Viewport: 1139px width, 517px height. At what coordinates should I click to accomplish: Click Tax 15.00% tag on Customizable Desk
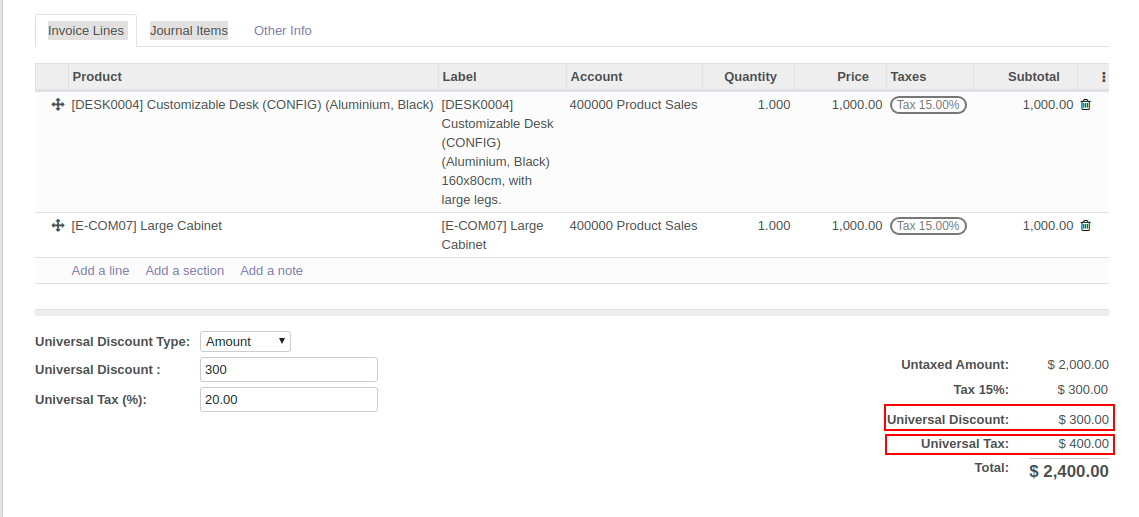(928, 105)
